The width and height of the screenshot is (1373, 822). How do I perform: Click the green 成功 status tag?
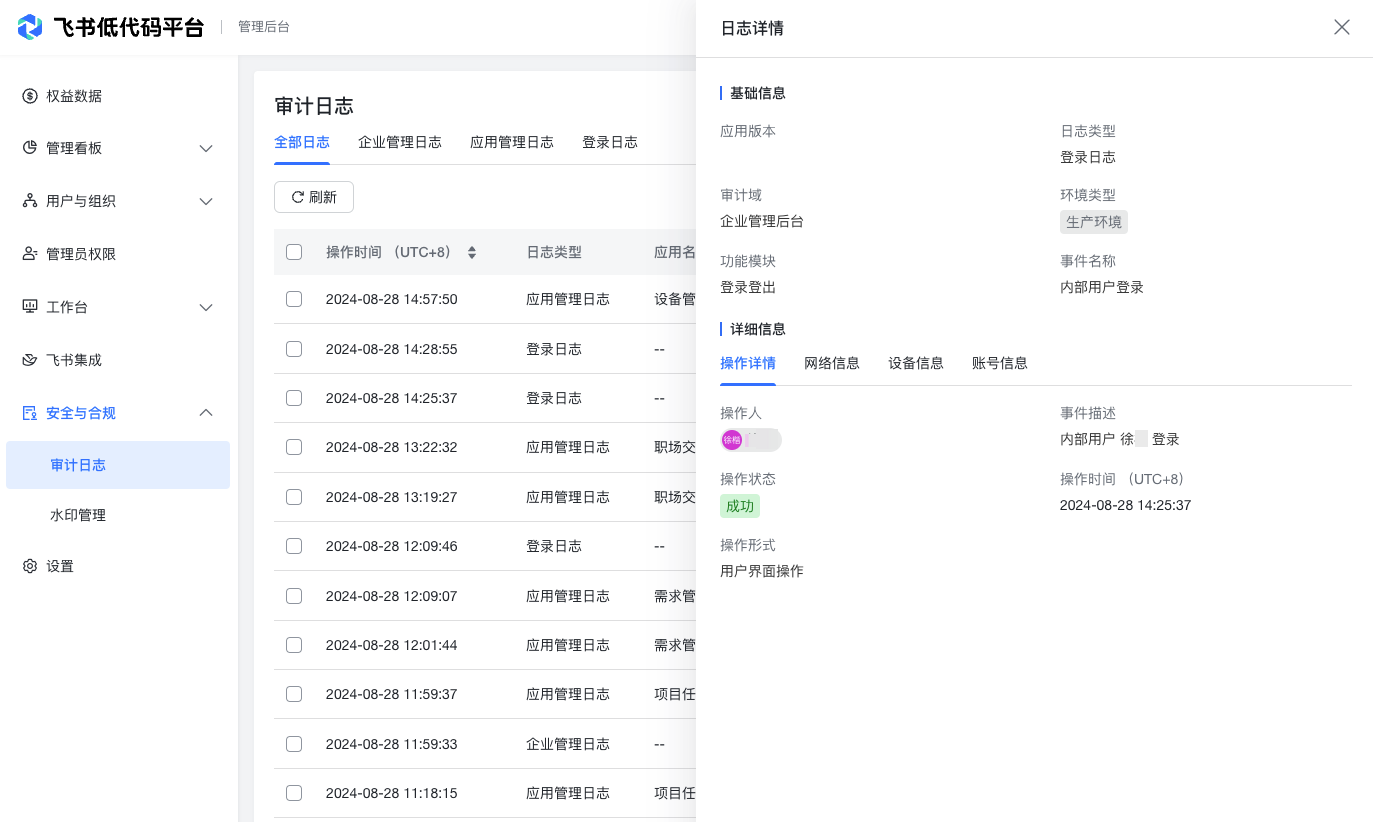click(x=740, y=506)
